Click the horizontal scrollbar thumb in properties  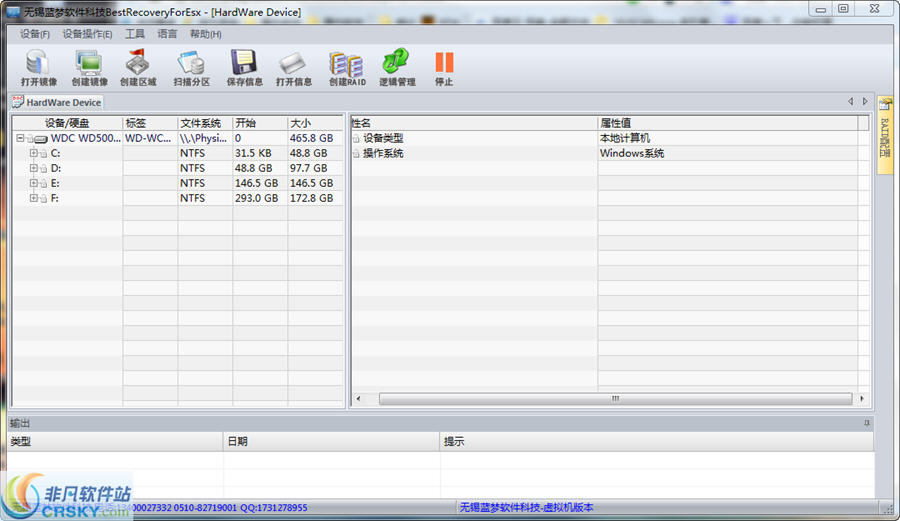point(615,398)
